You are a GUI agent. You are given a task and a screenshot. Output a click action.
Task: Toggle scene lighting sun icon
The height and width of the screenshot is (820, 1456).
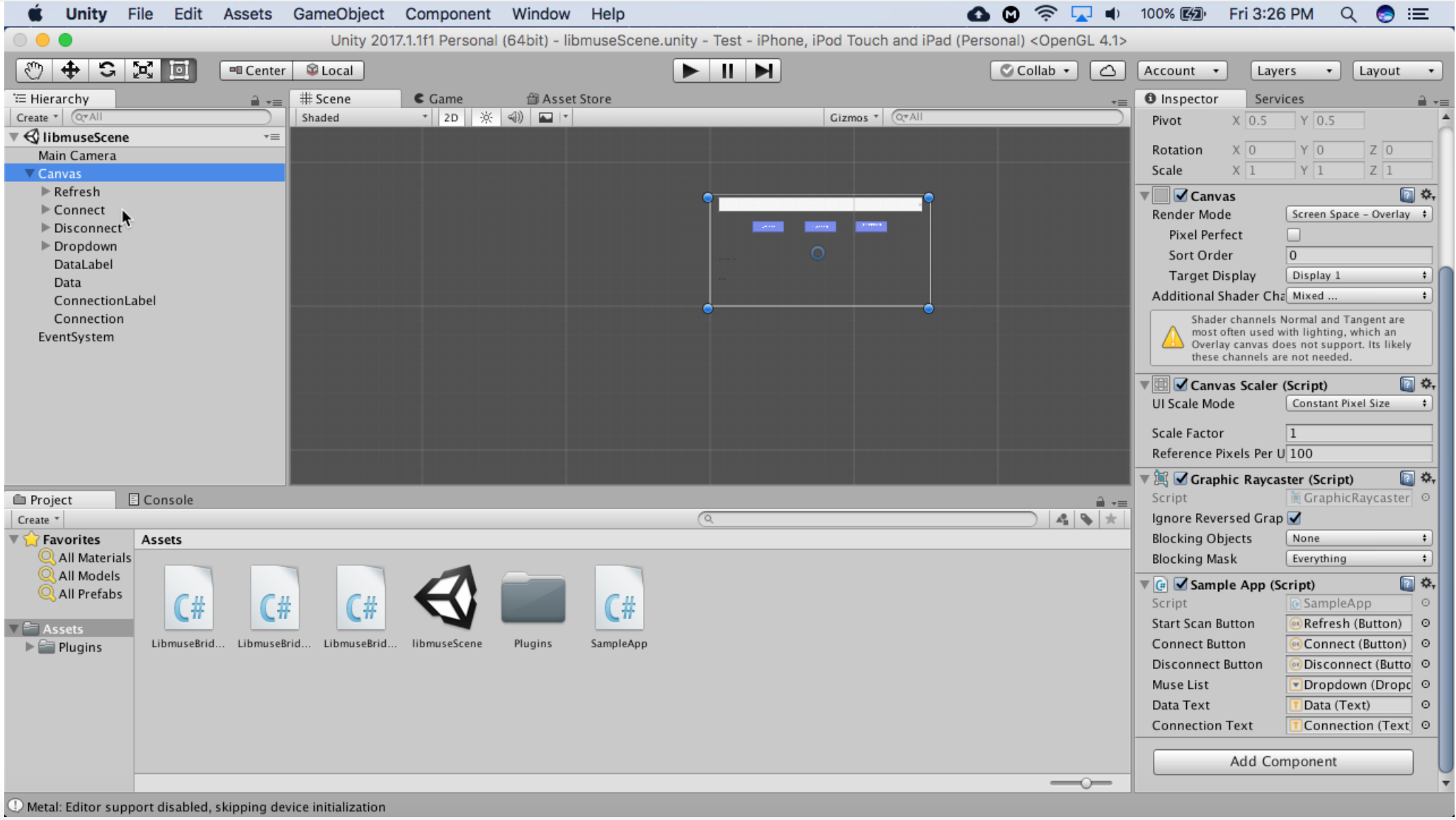[x=486, y=118]
